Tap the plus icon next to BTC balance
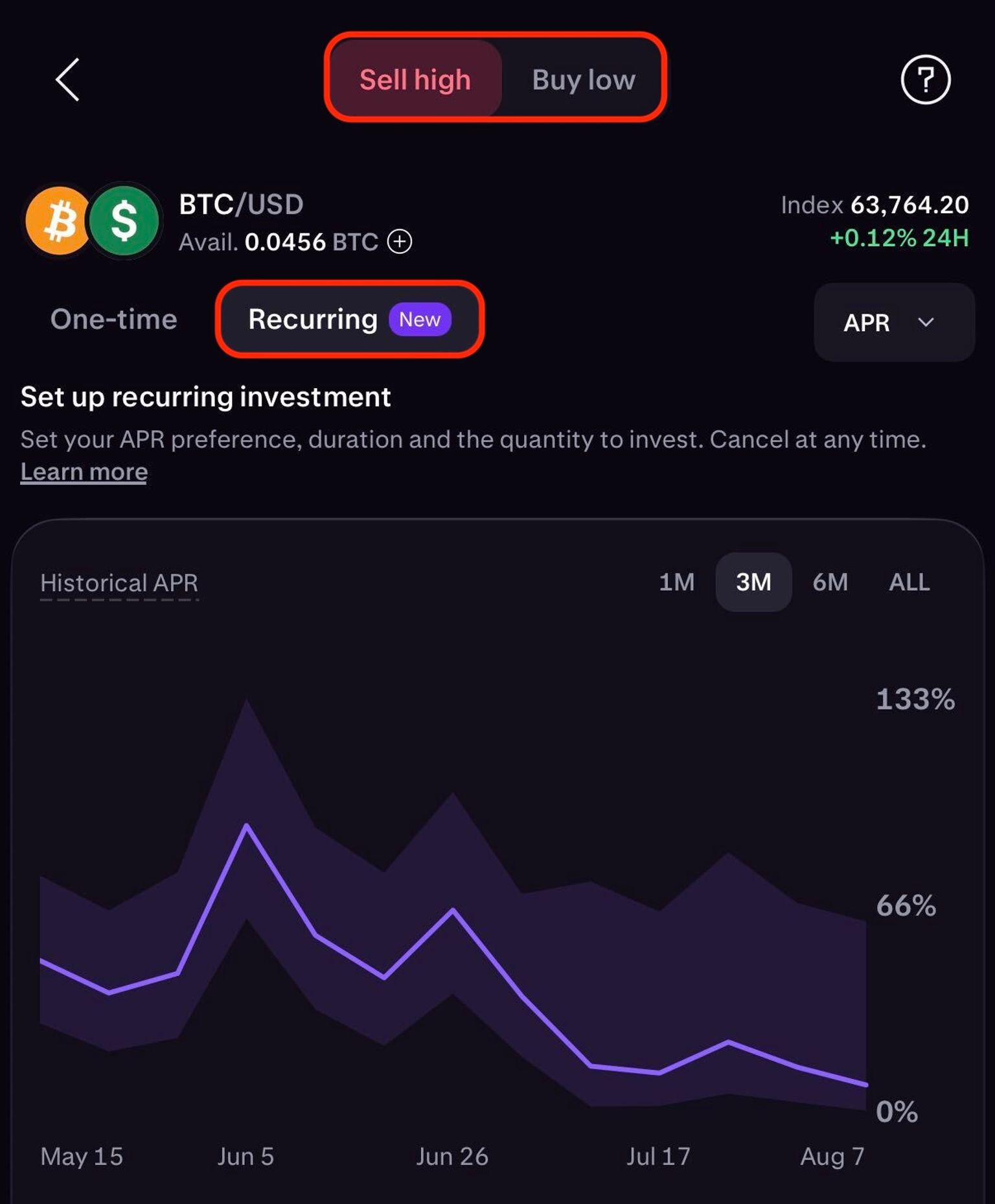 400,242
